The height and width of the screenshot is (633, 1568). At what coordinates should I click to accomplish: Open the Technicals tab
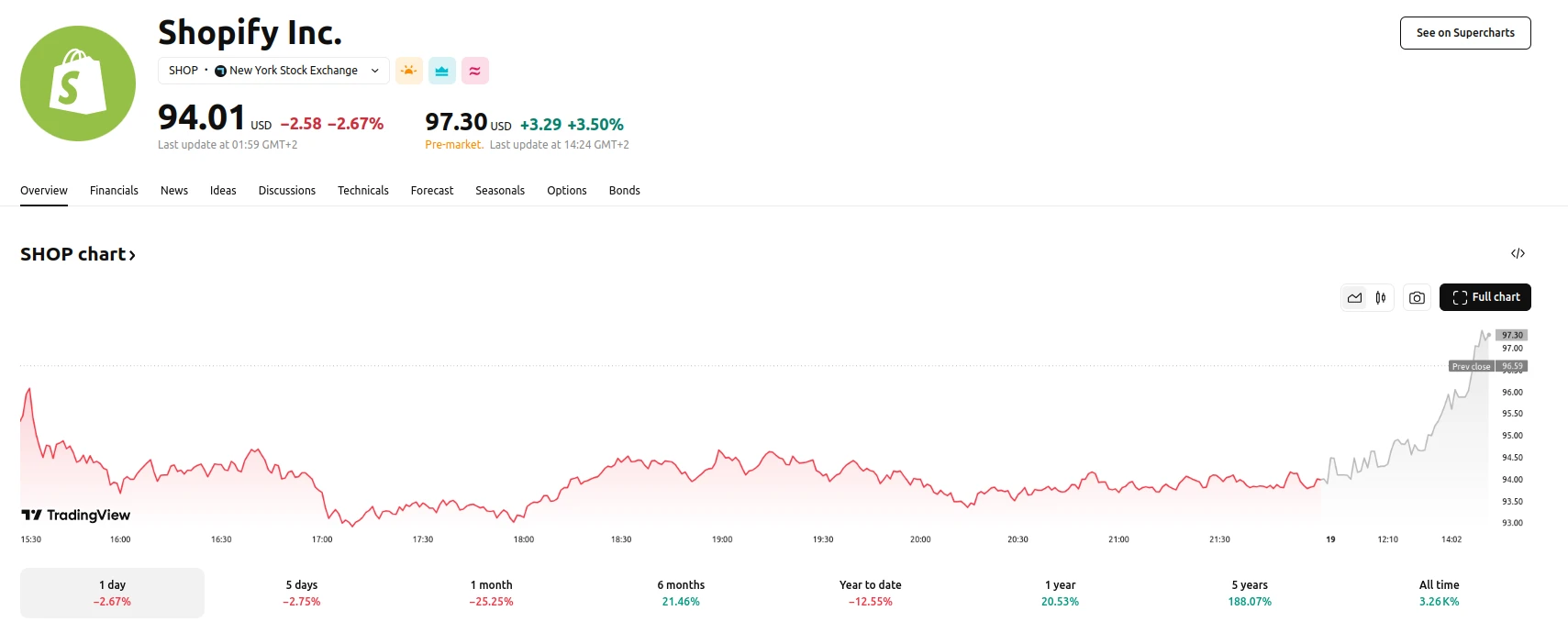point(363,191)
